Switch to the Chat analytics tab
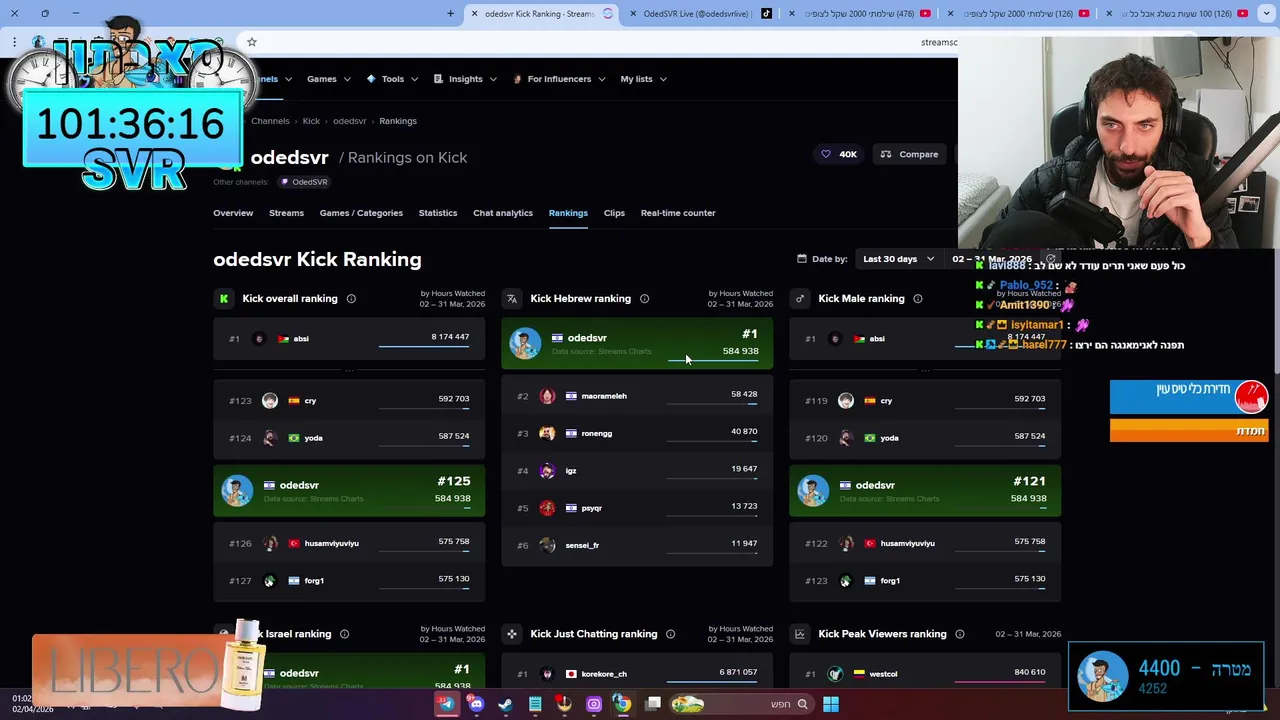Viewport: 1280px width, 720px height. (x=503, y=213)
